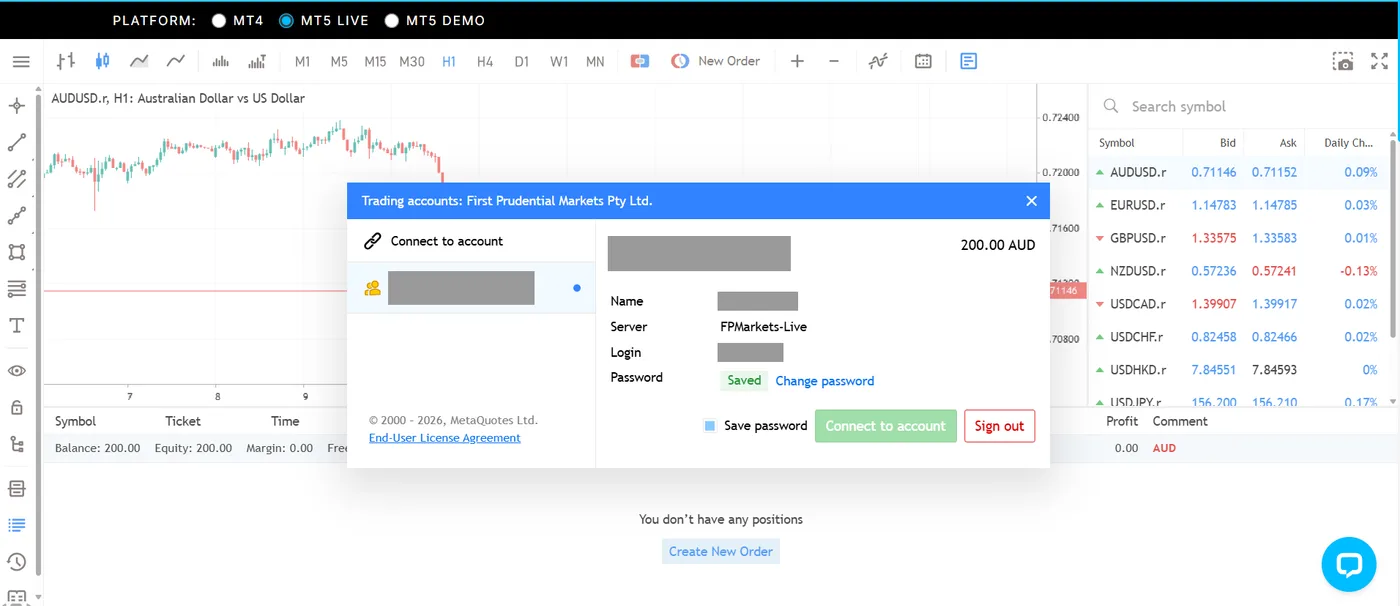
Task: Show tick volumes on the chart
Action: pyautogui.click(x=220, y=61)
